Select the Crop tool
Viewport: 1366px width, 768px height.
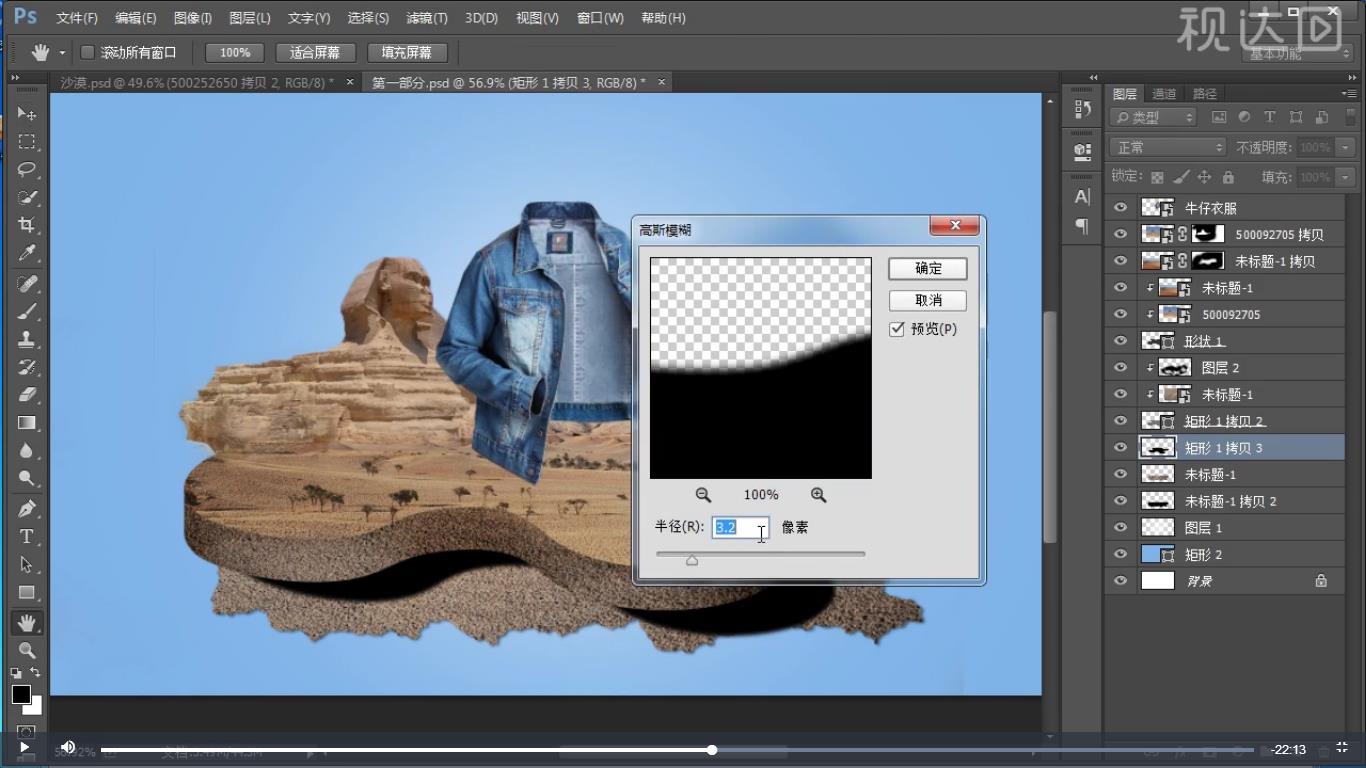26,225
